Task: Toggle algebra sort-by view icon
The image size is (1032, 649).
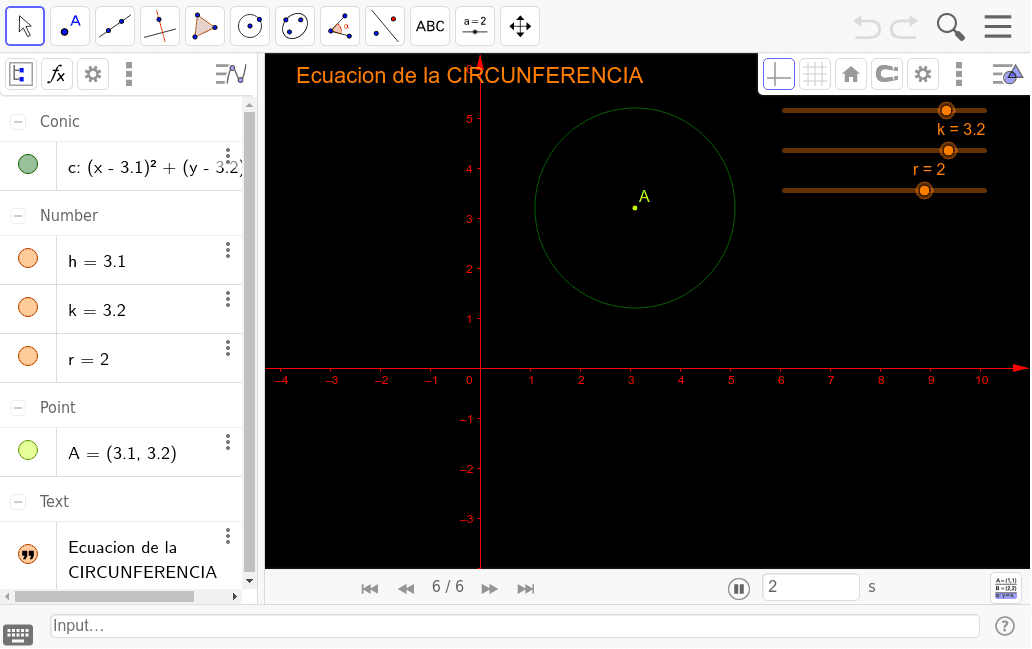Action: tap(20, 74)
